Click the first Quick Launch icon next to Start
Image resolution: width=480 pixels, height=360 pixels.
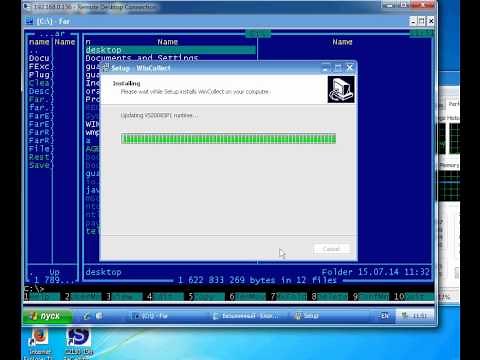click(86, 316)
